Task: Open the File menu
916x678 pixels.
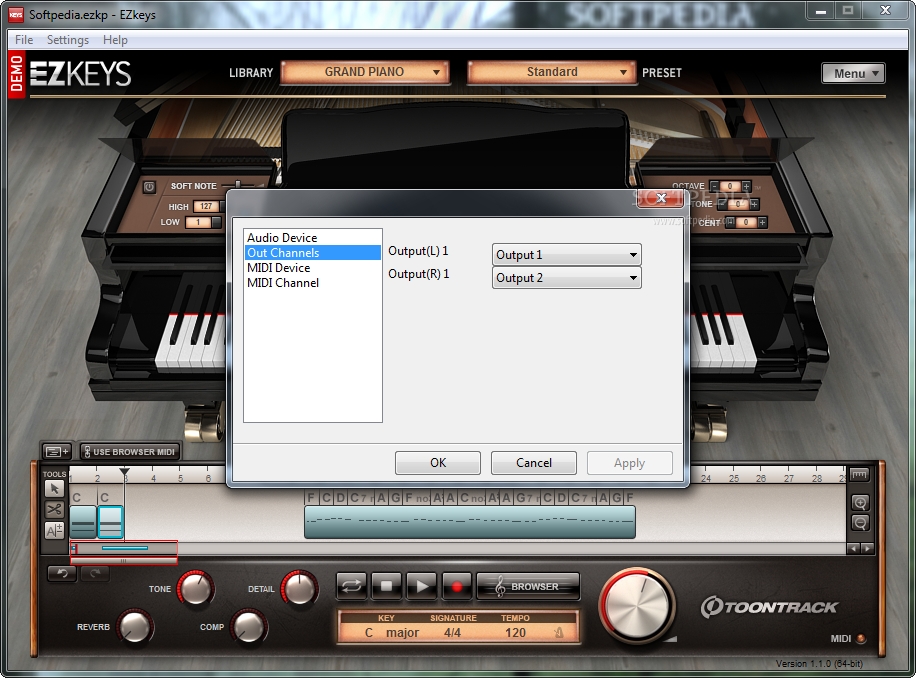Action: (x=24, y=40)
